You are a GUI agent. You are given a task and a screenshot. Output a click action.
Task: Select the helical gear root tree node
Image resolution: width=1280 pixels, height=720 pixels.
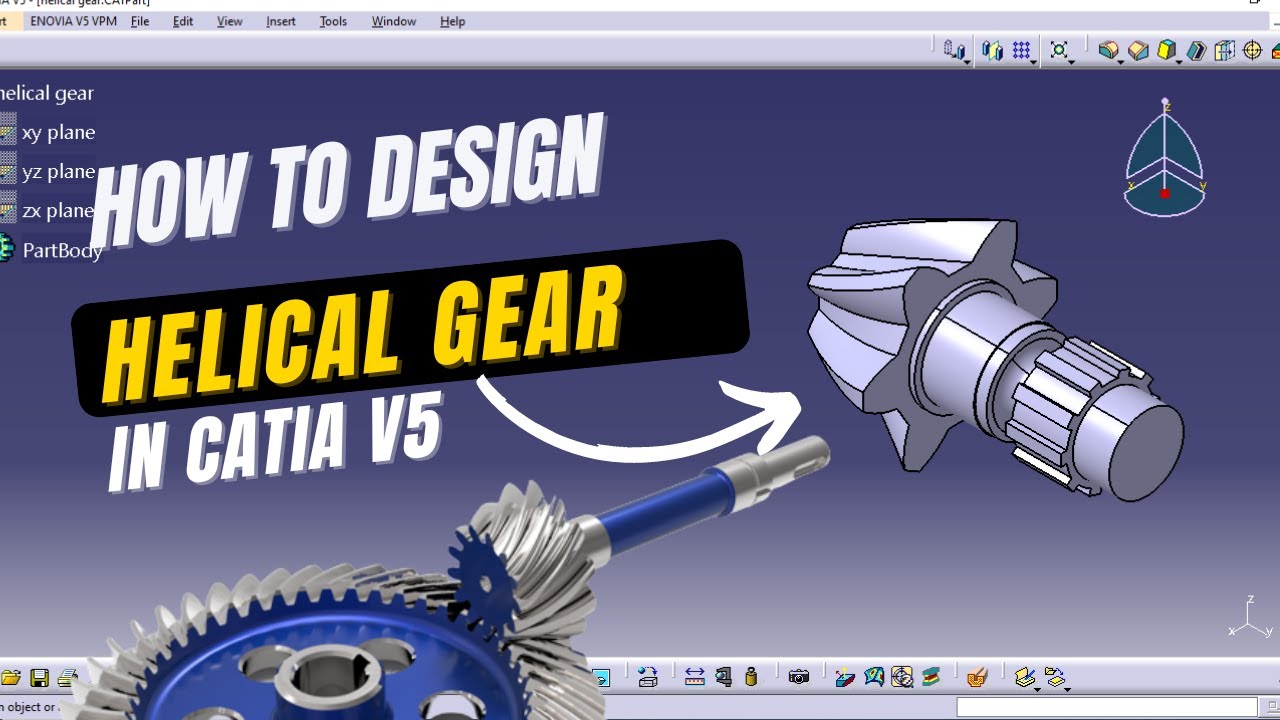point(46,93)
